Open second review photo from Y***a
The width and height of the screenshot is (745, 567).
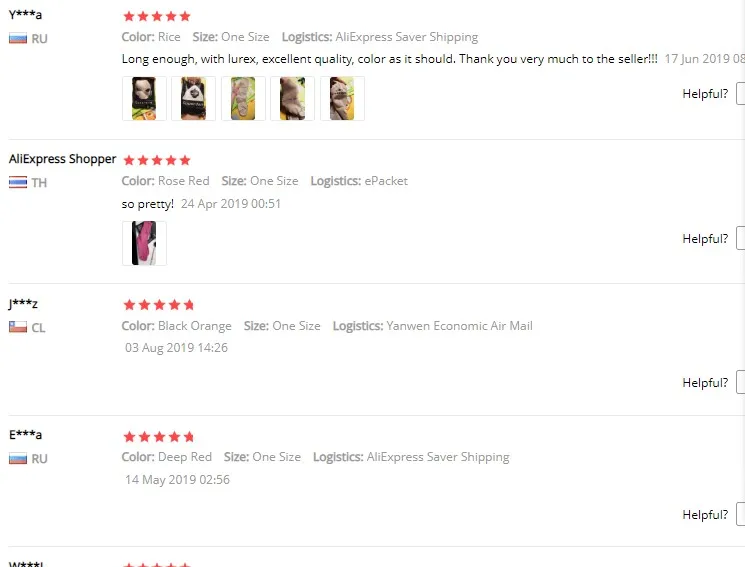pos(193,98)
